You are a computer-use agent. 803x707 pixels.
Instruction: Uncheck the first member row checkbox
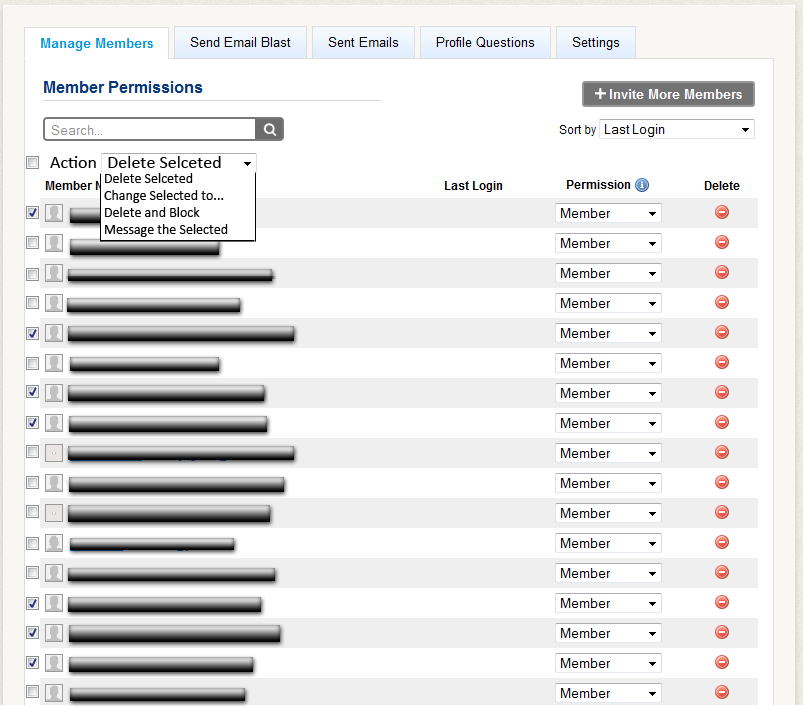pos(33,213)
